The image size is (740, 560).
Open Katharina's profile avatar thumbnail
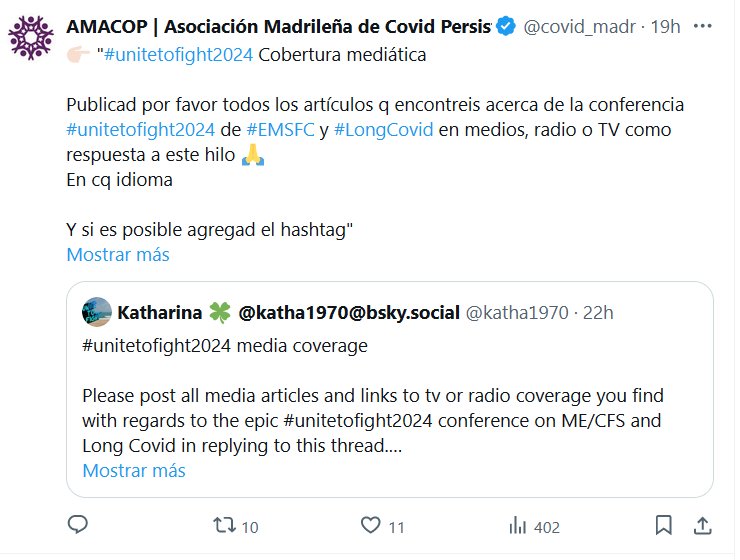[x=96, y=312]
